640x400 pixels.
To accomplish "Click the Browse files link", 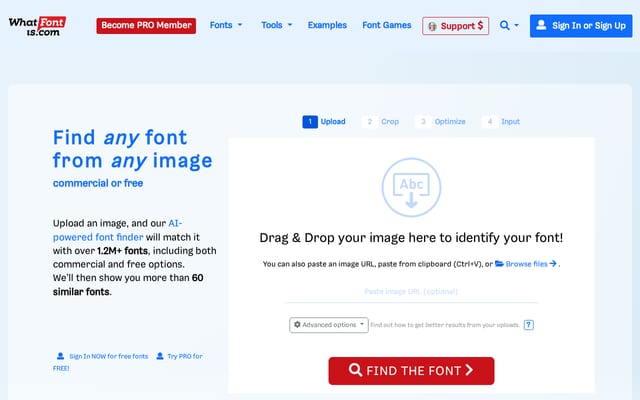I will [x=526, y=264].
